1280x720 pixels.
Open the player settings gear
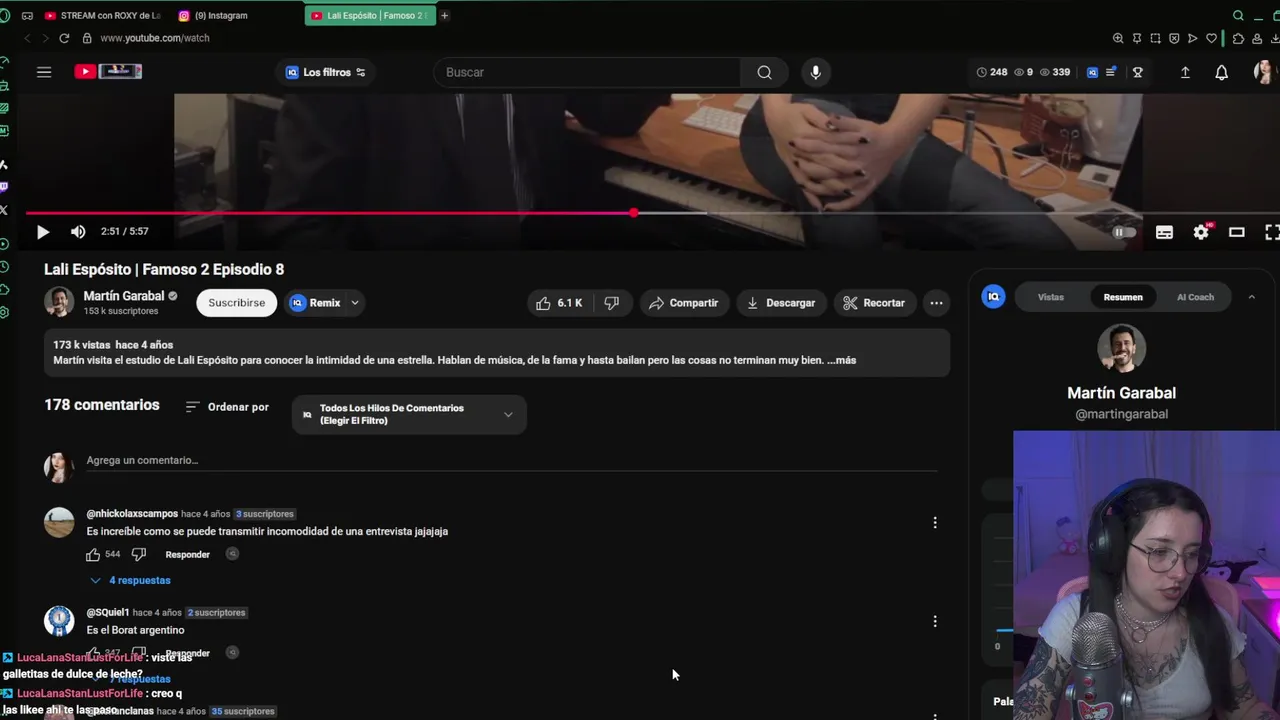point(1201,232)
